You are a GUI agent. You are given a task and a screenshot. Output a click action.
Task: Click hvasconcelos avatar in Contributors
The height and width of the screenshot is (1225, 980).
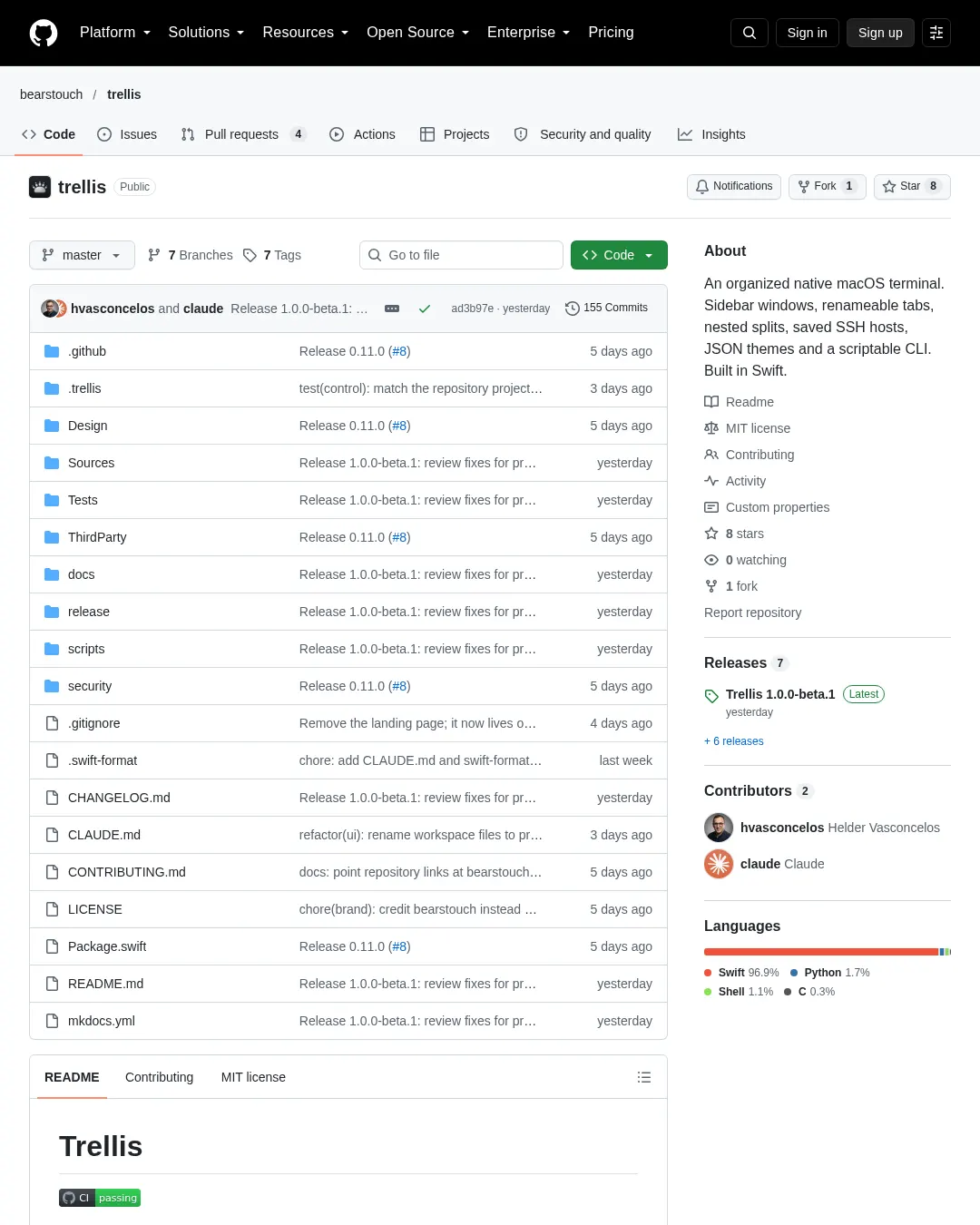pyautogui.click(x=719, y=828)
